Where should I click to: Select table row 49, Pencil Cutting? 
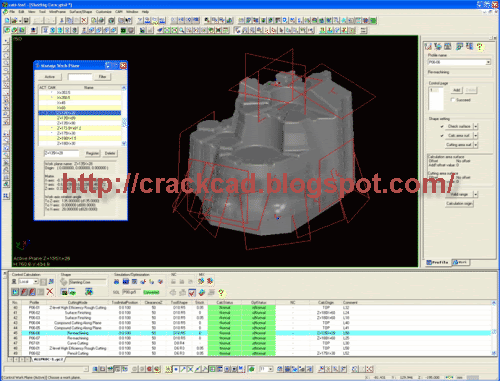tap(250, 353)
